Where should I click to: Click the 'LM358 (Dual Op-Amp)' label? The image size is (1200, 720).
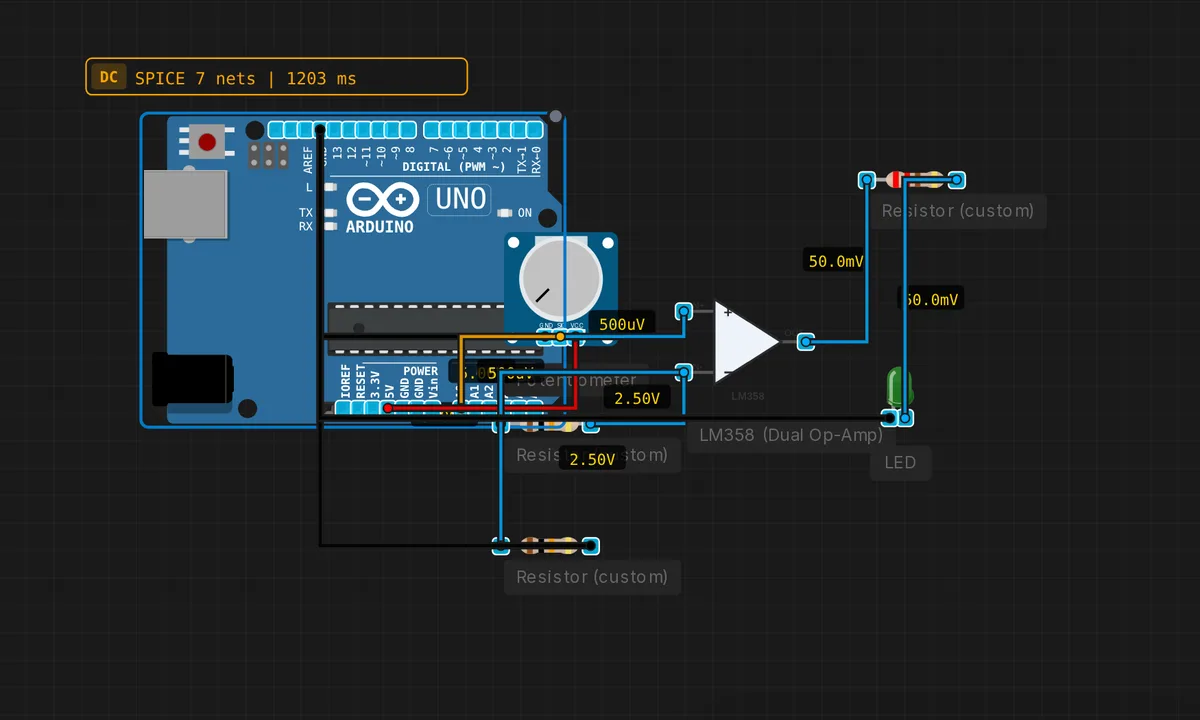[791, 435]
